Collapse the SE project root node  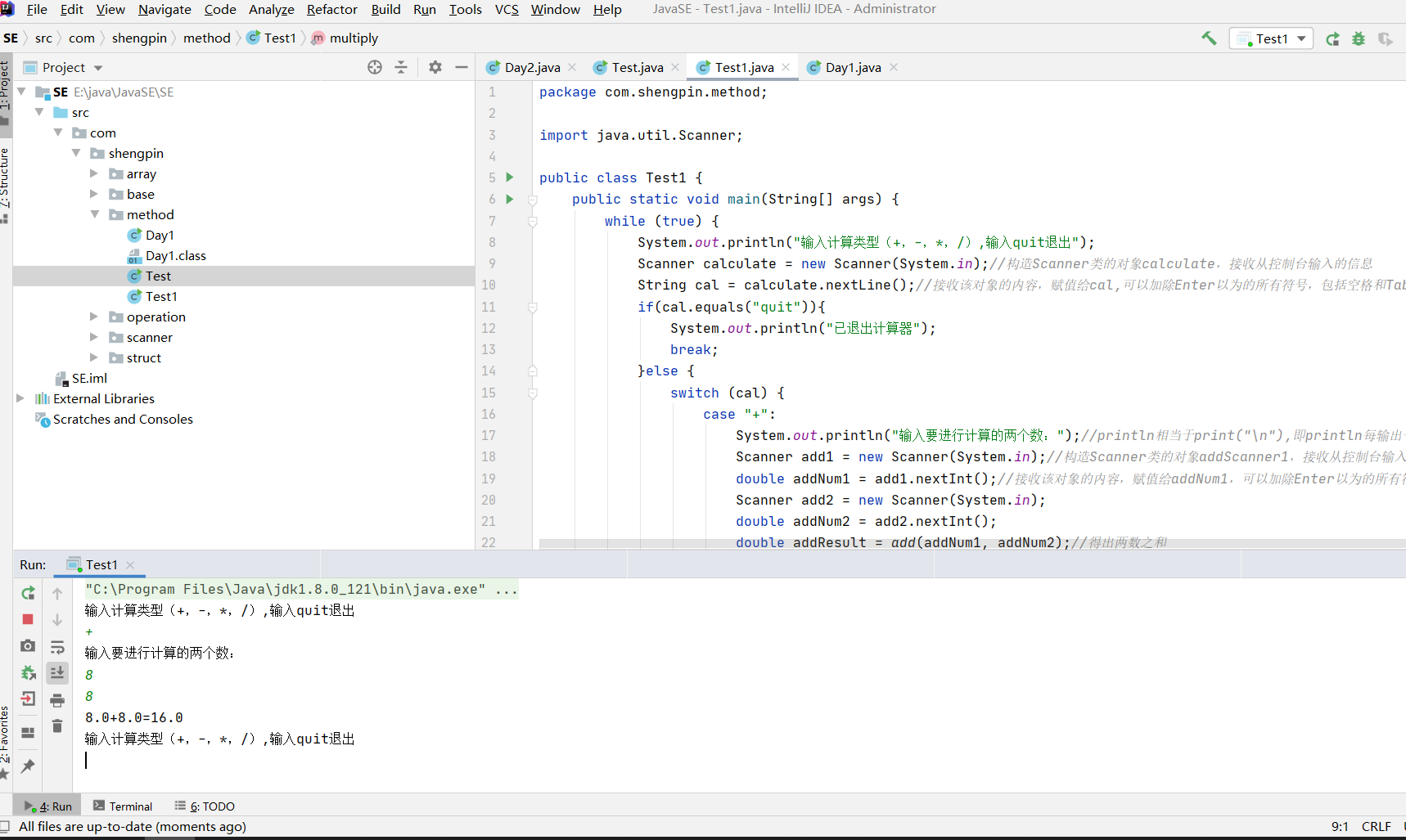click(21, 92)
